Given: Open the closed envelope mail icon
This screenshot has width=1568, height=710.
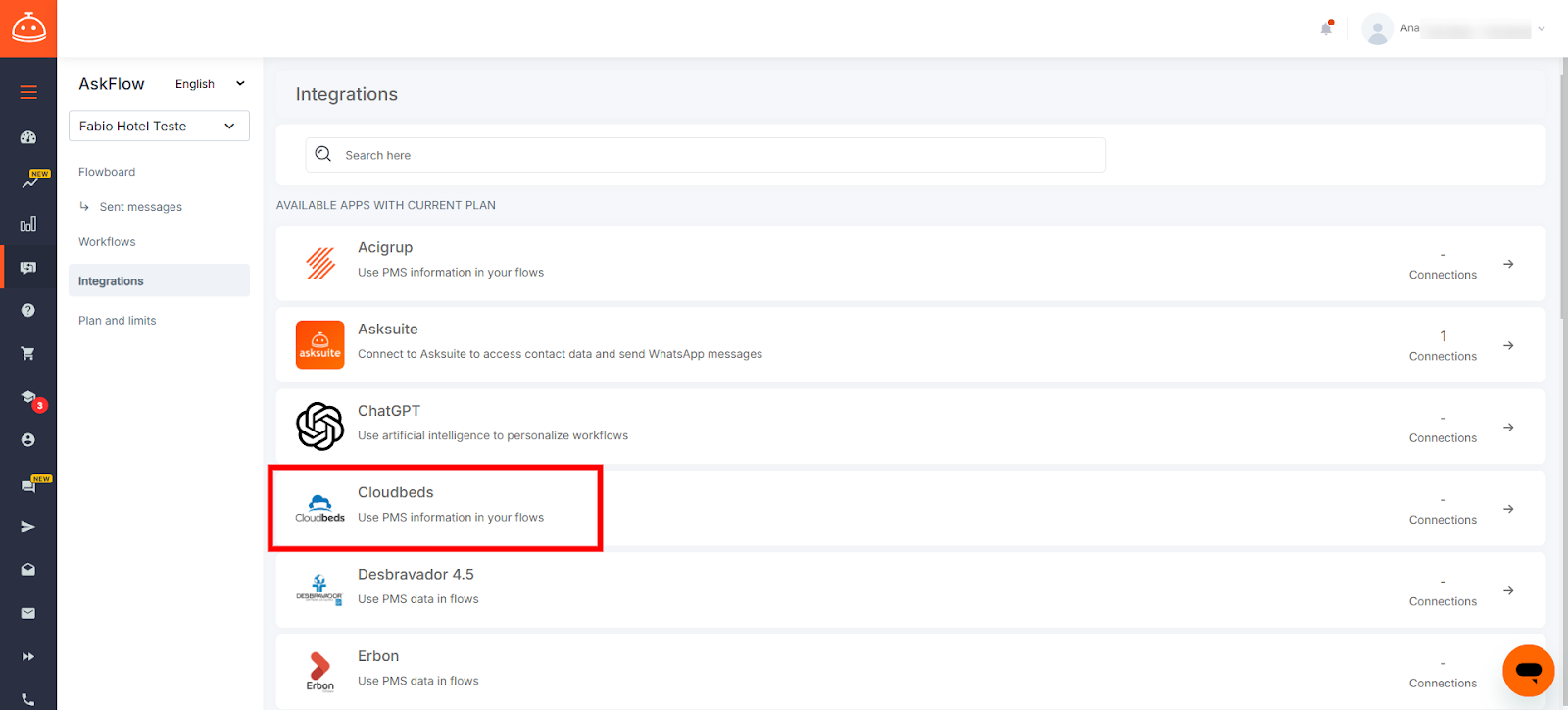Looking at the screenshot, I should click(28, 613).
